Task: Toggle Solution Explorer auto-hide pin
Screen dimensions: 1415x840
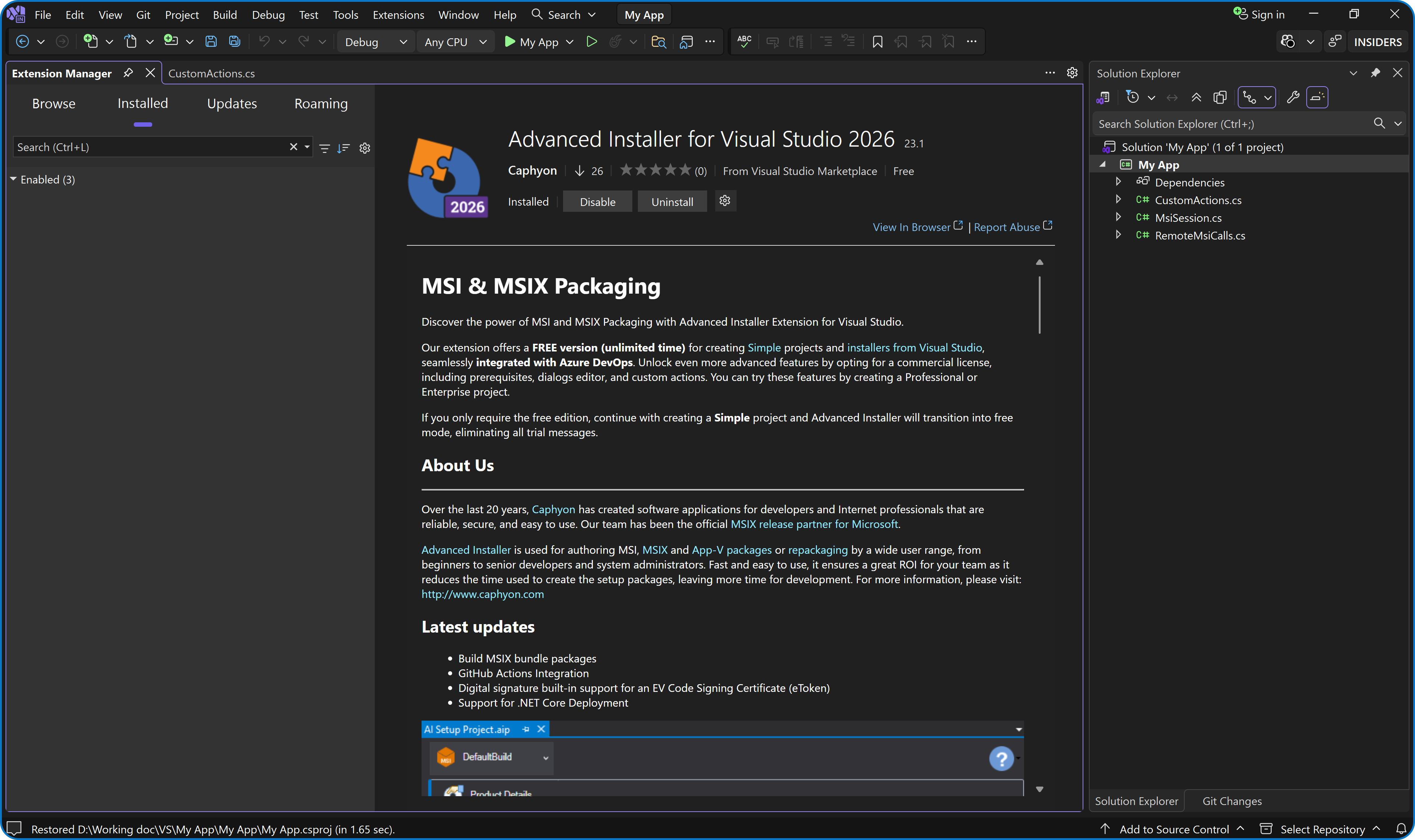Action: click(1375, 73)
